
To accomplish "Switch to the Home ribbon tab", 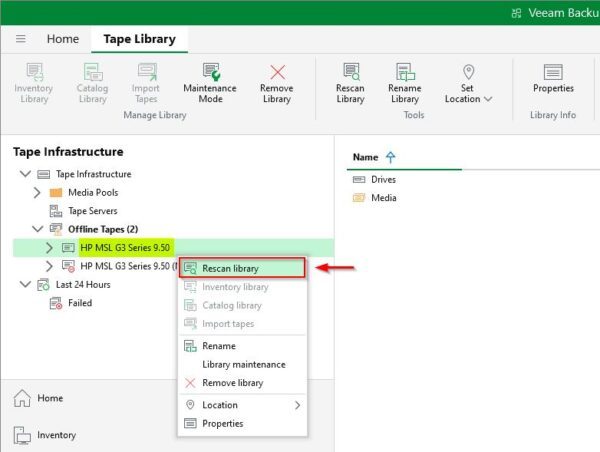I will pos(63,39).
